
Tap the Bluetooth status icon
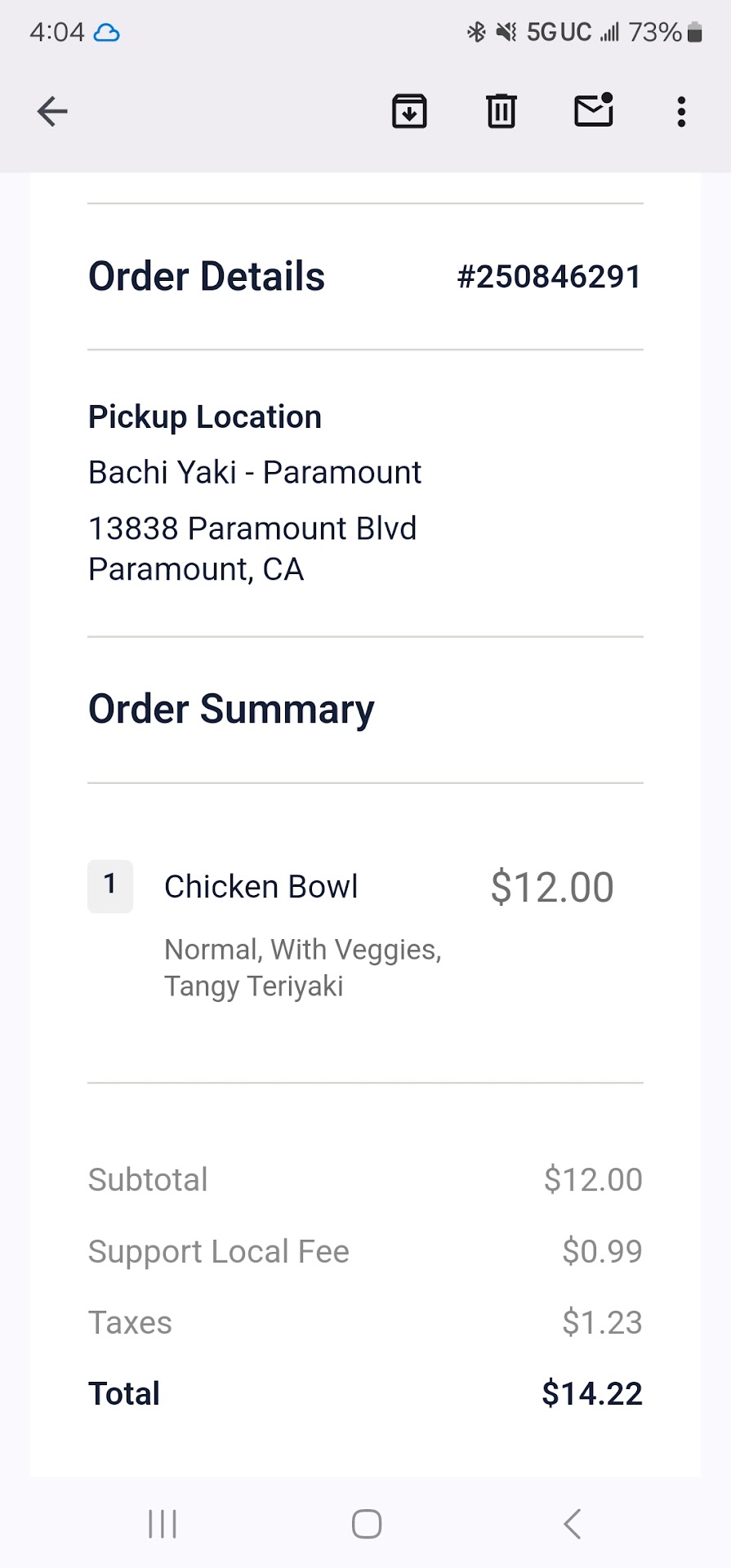click(476, 33)
